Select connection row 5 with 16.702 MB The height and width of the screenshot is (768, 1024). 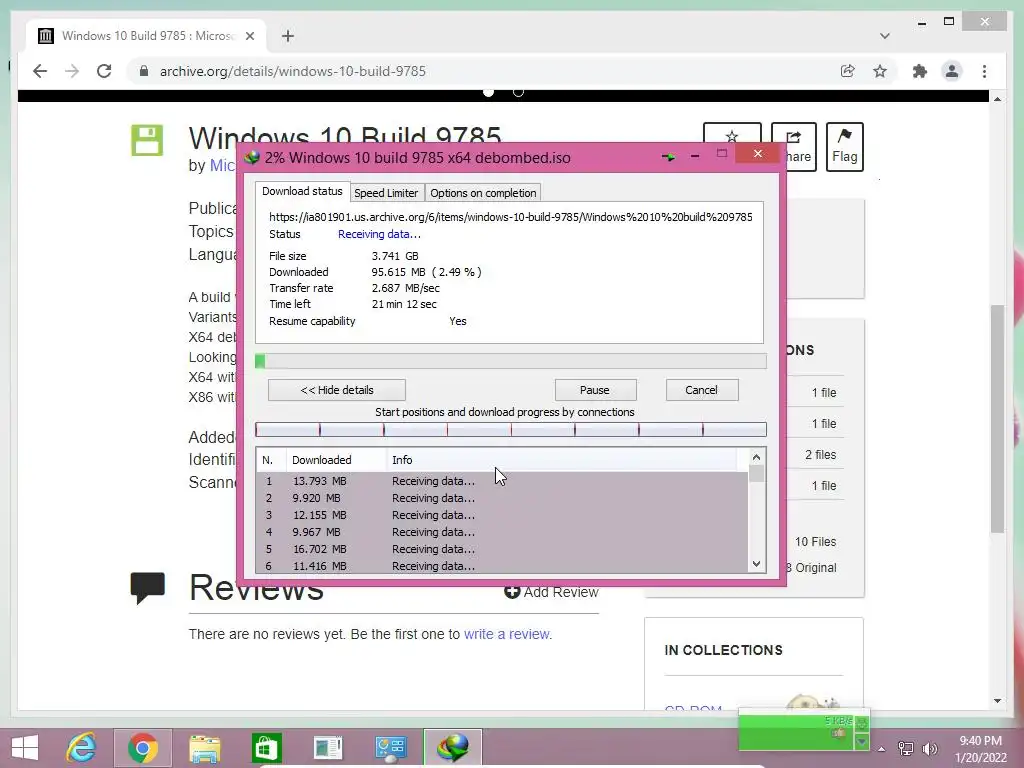502,549
